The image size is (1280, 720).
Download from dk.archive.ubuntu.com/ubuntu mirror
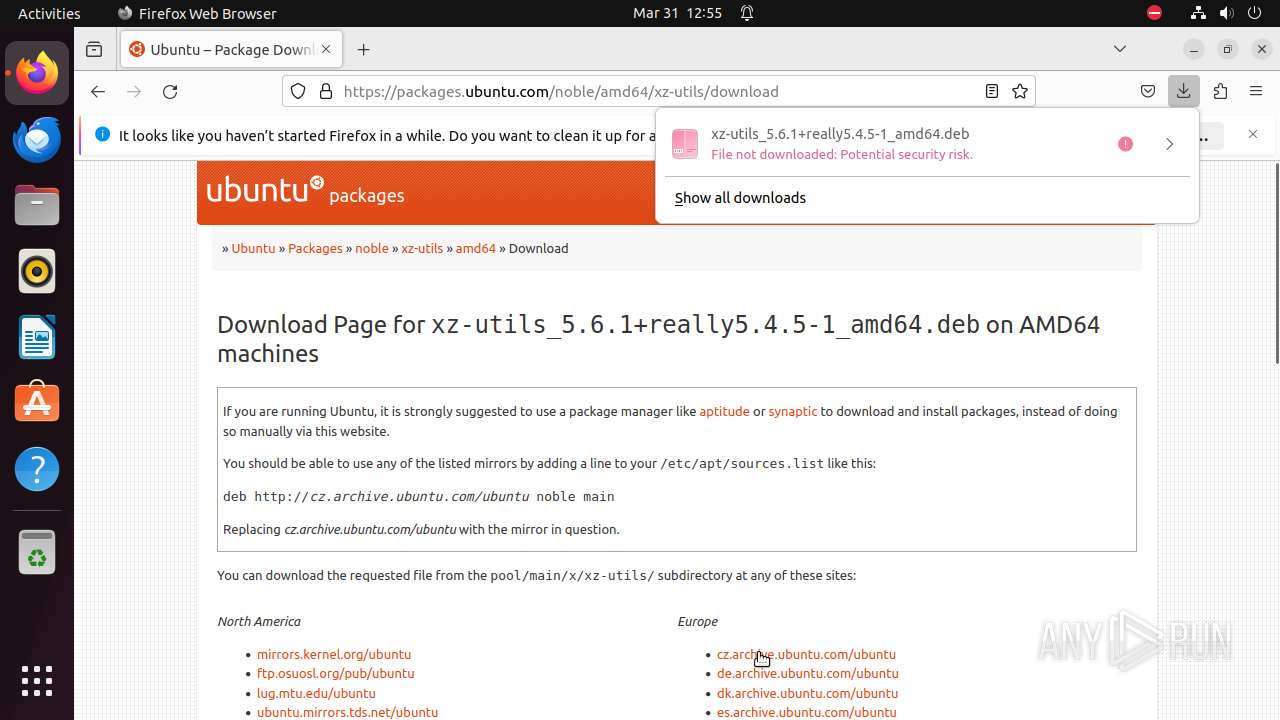click(x=808, y=693)
